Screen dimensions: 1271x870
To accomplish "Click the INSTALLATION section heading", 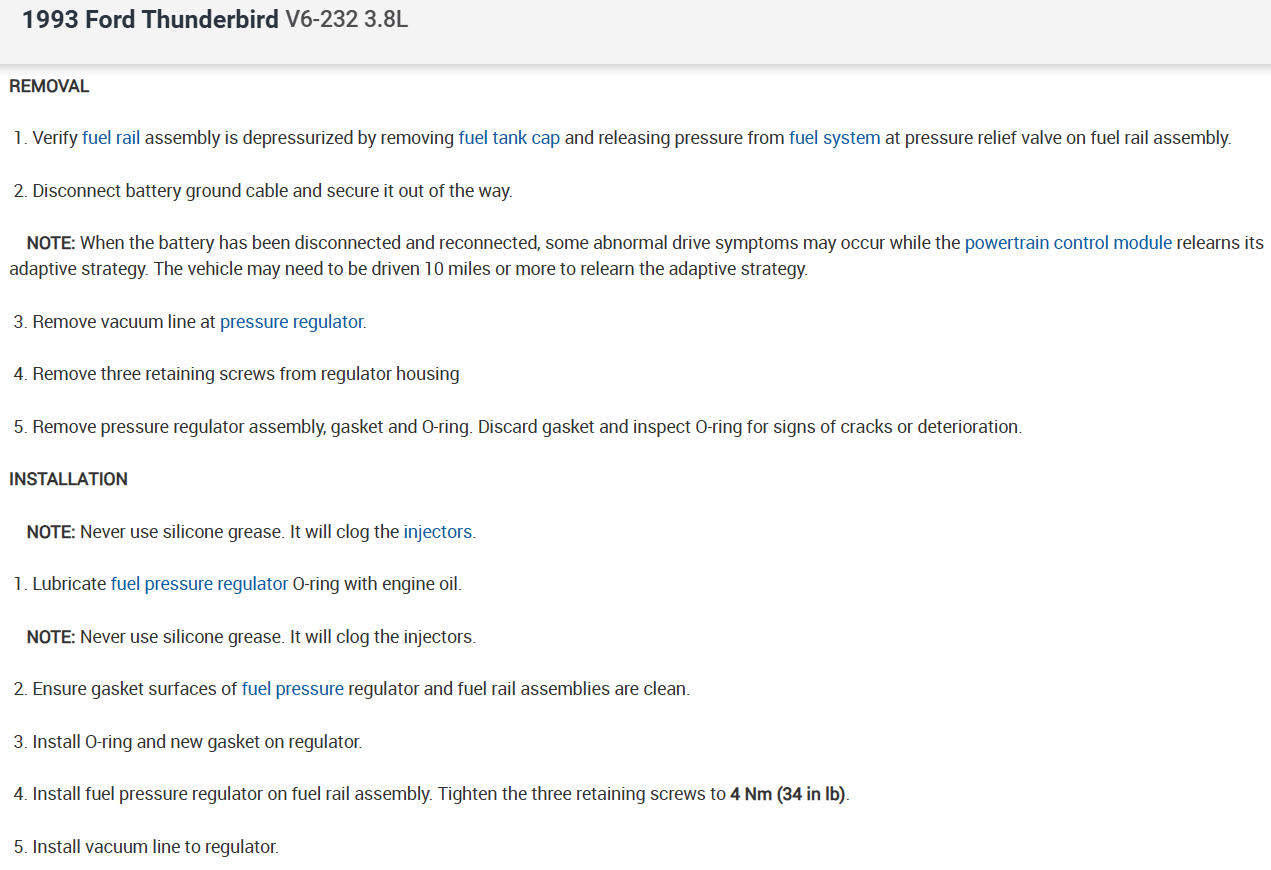I will pyautogui.click(x=68, y=479).
